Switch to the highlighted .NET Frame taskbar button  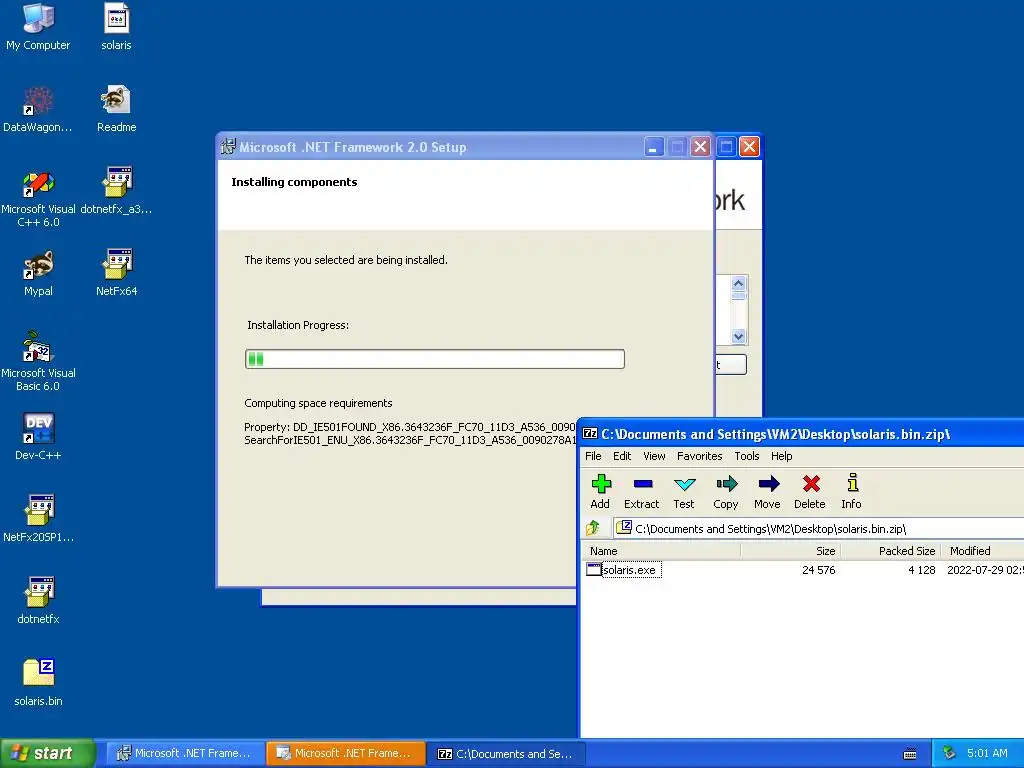(345, 754)
